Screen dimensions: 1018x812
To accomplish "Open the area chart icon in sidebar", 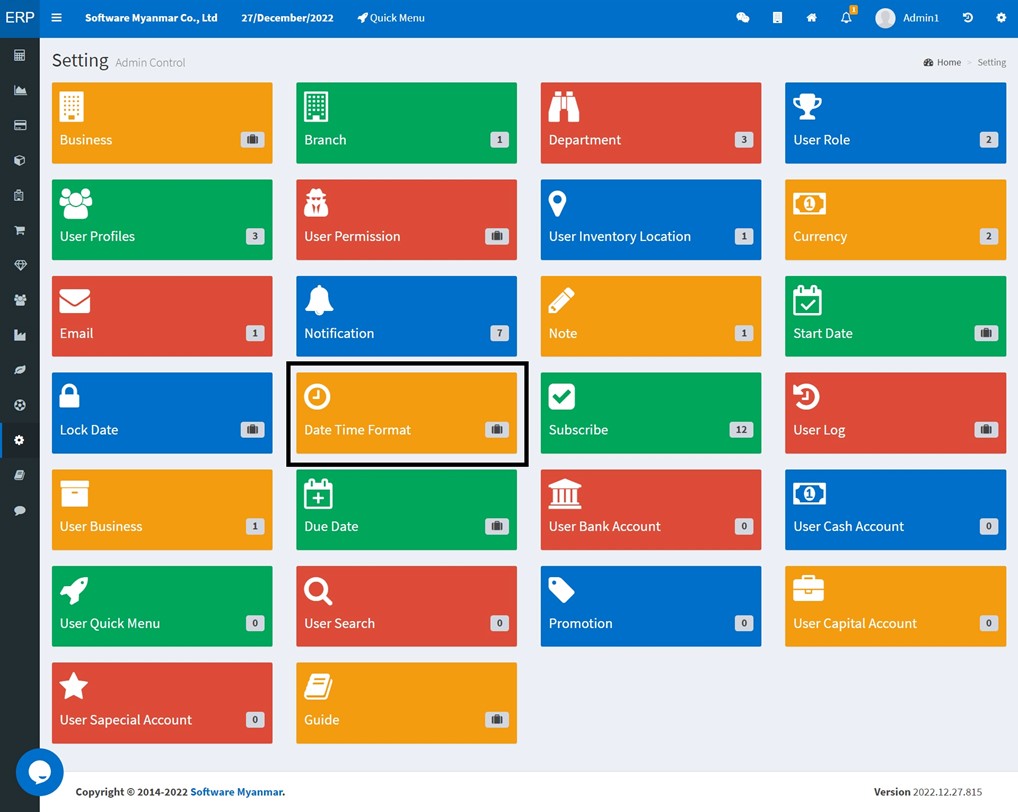I will [19, 90].
